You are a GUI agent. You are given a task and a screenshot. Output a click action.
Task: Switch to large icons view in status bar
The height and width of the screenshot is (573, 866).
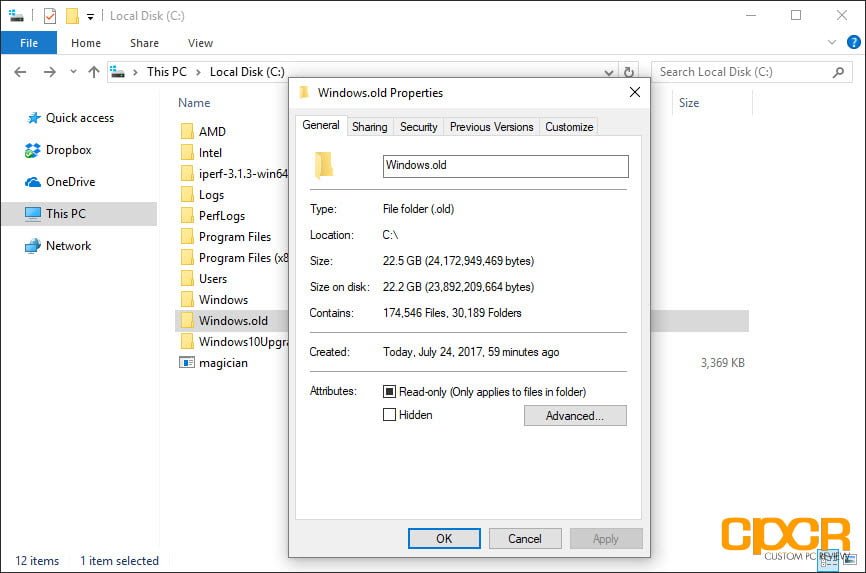849,560
